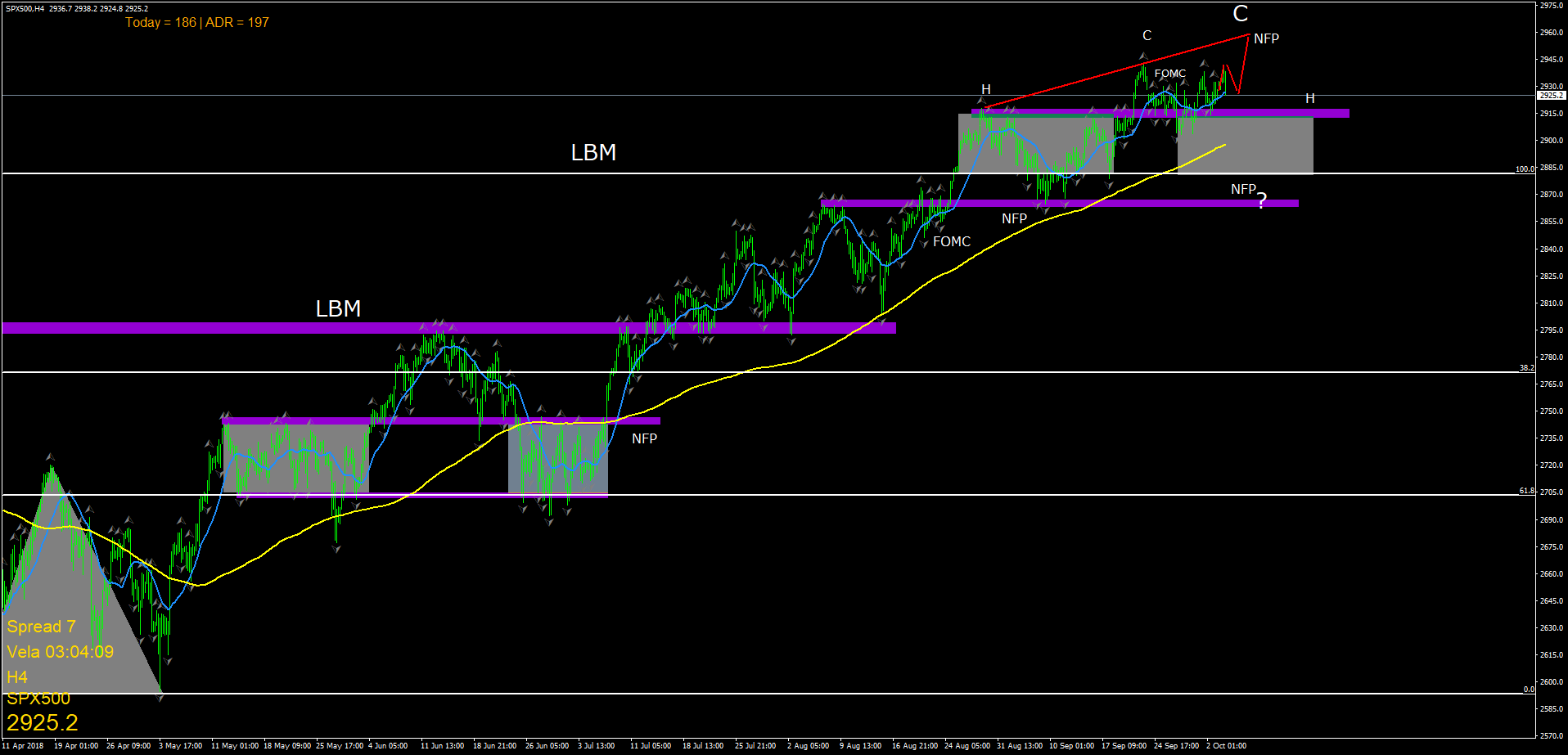Click '11 Jun 13:00' on the time axis

(x=442, y=745)
